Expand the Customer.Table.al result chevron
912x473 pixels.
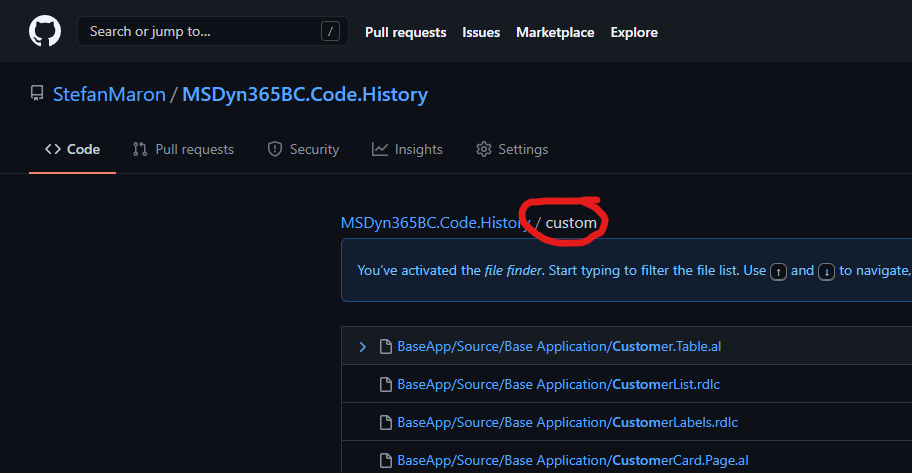tap(362, 347)
